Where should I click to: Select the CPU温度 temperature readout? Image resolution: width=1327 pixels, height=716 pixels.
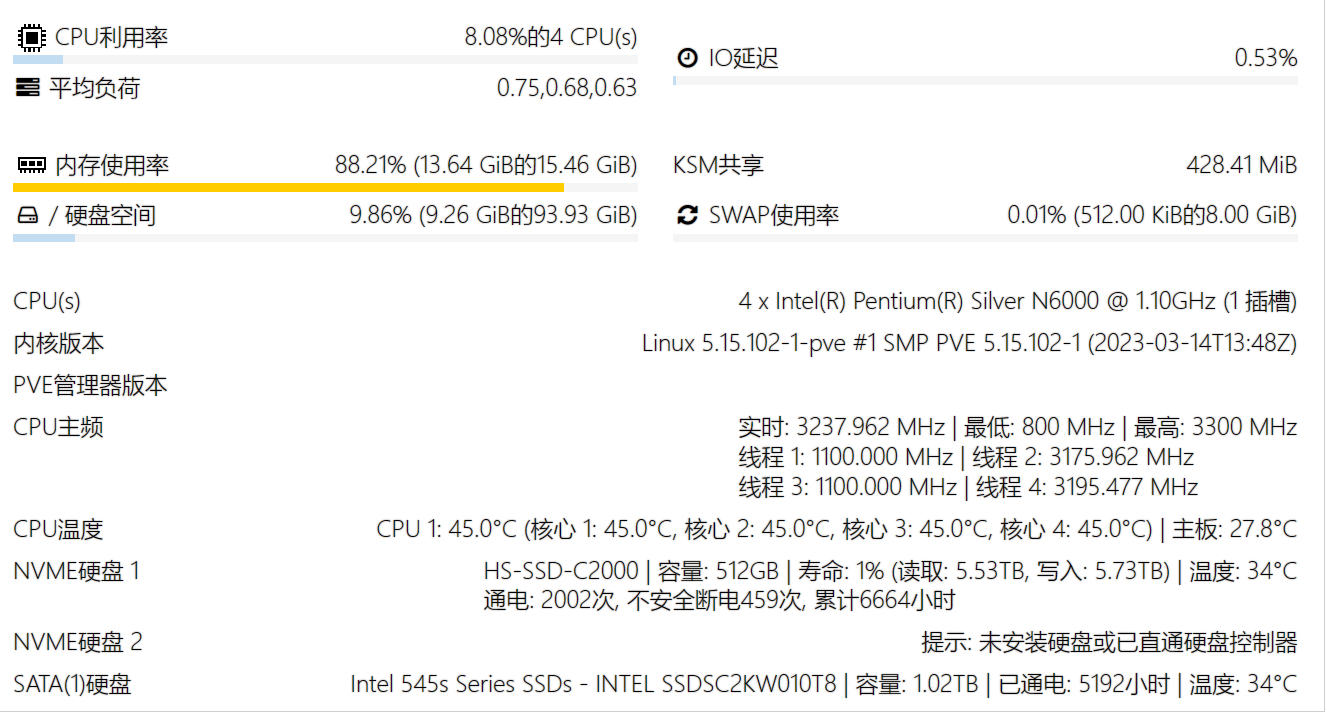pos(837,529)
